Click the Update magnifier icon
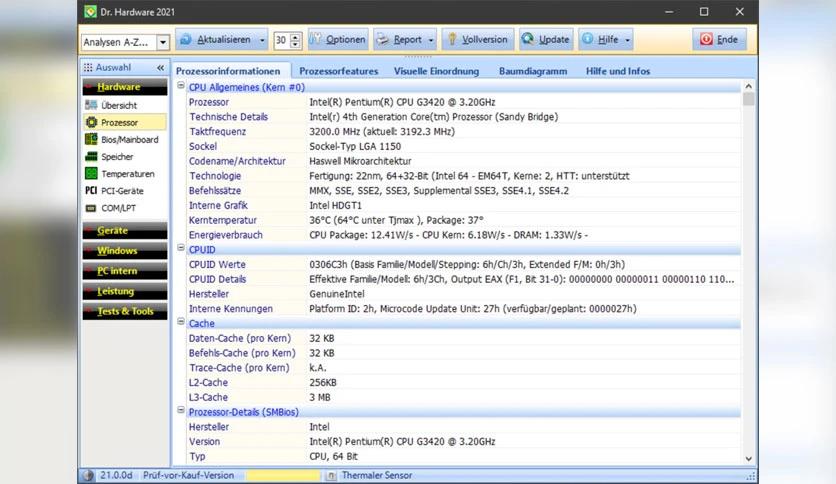Image resolution: width=836 pixels, height=484 pixels. tap(527, 39)
